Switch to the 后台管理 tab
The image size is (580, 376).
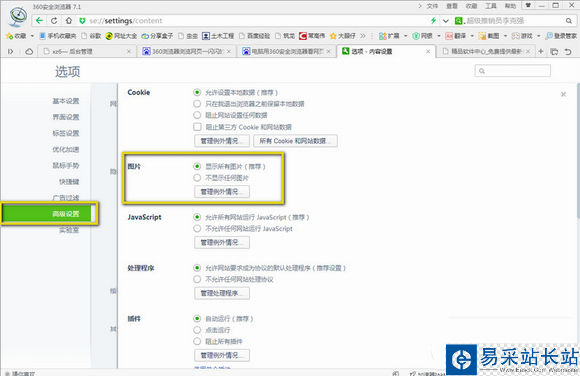click(87, 51)
